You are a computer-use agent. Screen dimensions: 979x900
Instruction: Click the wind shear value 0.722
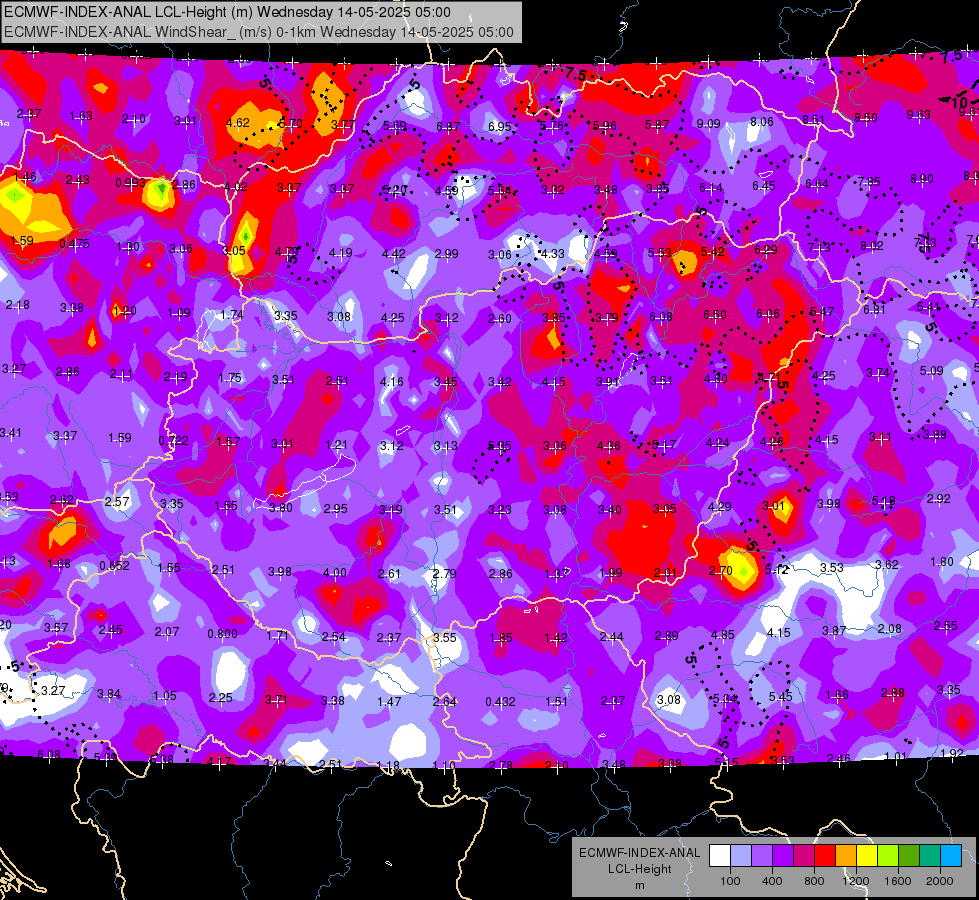(174, 440)
